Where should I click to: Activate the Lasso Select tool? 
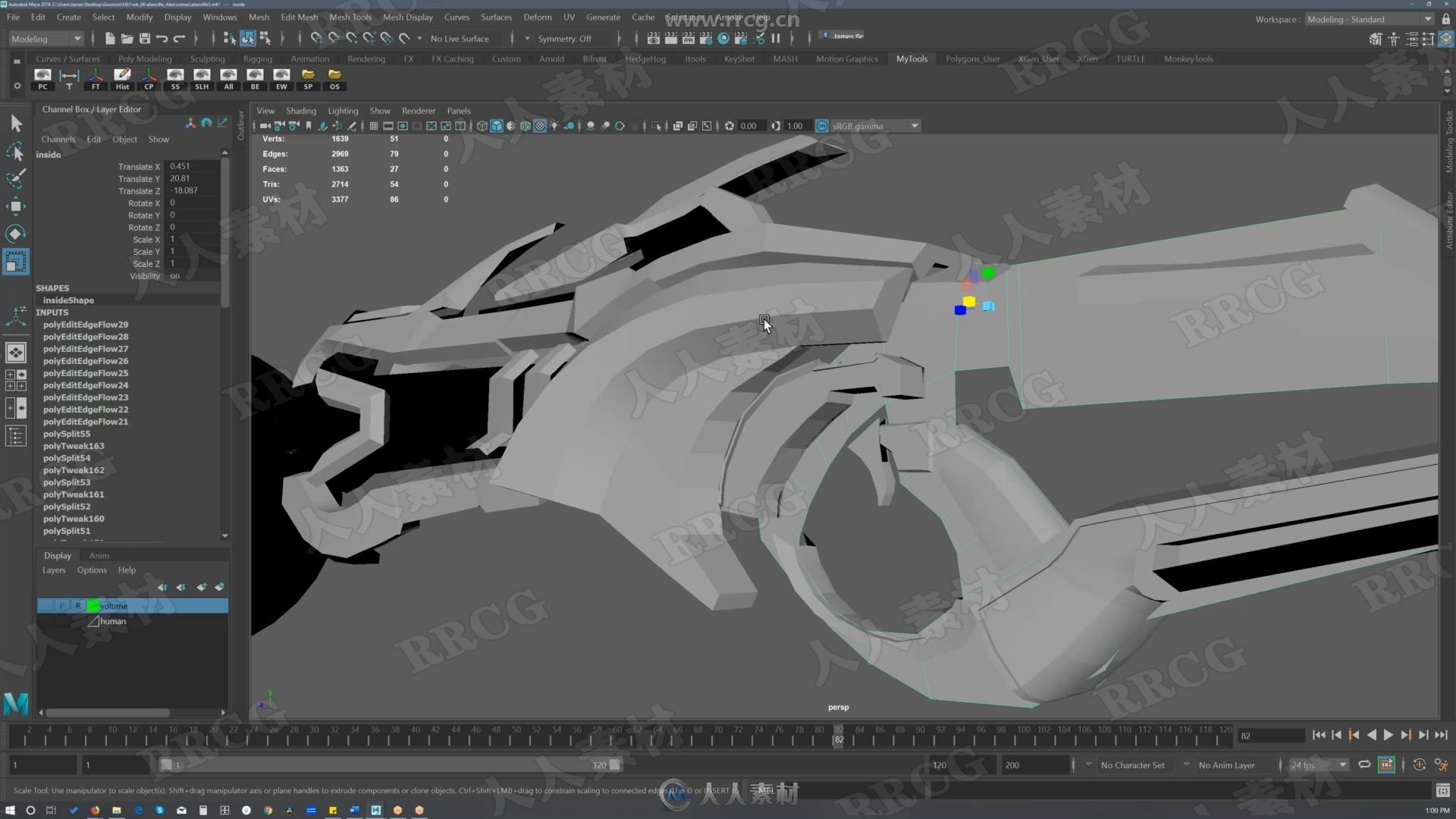coord(16,152)
